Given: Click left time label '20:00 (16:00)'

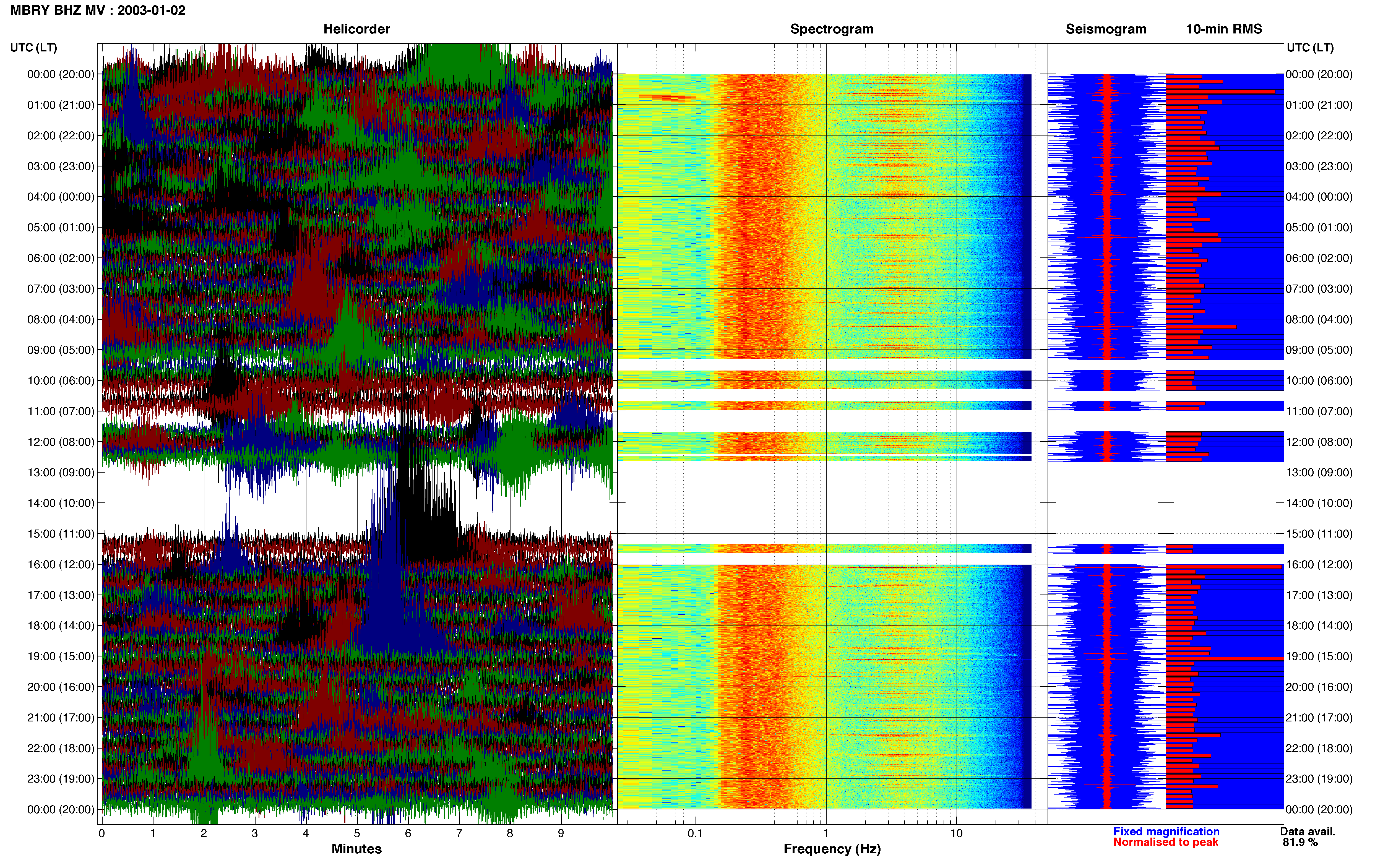Looking at the screenshot, I should [x=61, y=687].
